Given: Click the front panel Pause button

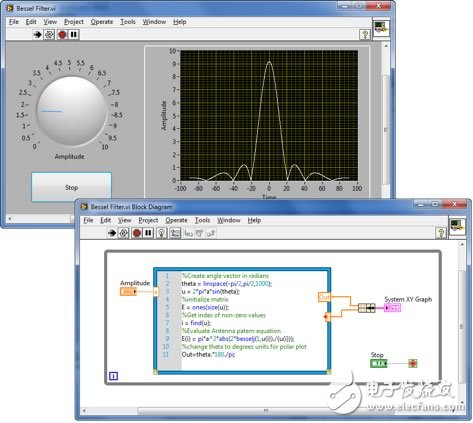Looking at the screenshot, I should (x=74, y=34).
